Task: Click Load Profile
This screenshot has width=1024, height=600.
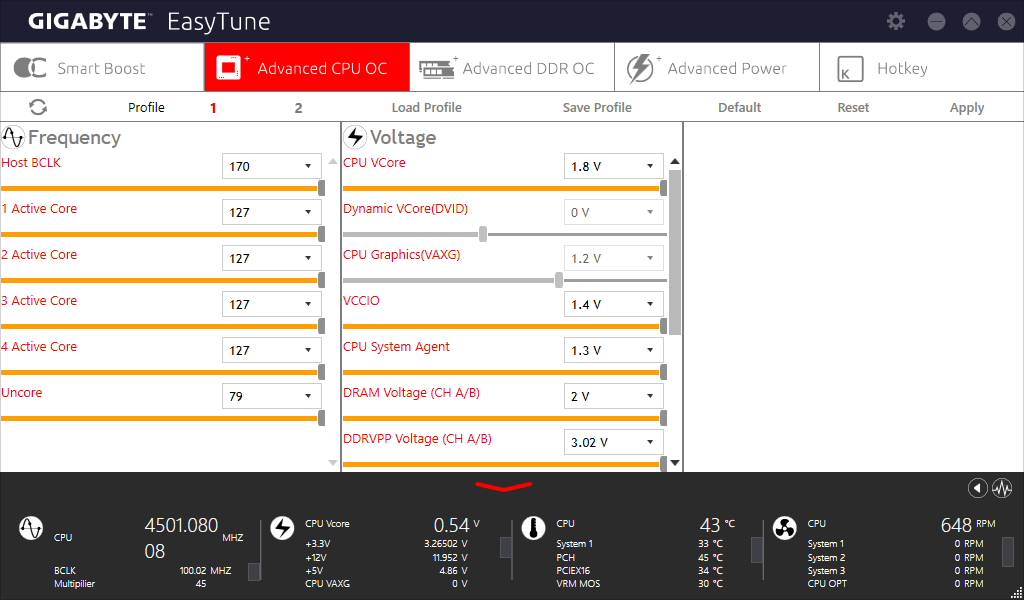Action: click(x=426, y=108)
